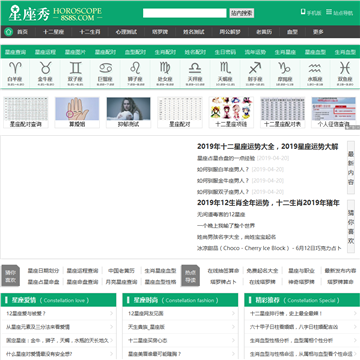360x360 pixels.
Task: Click the 星座秀 horoscope site logo
Action: point(55,14)
